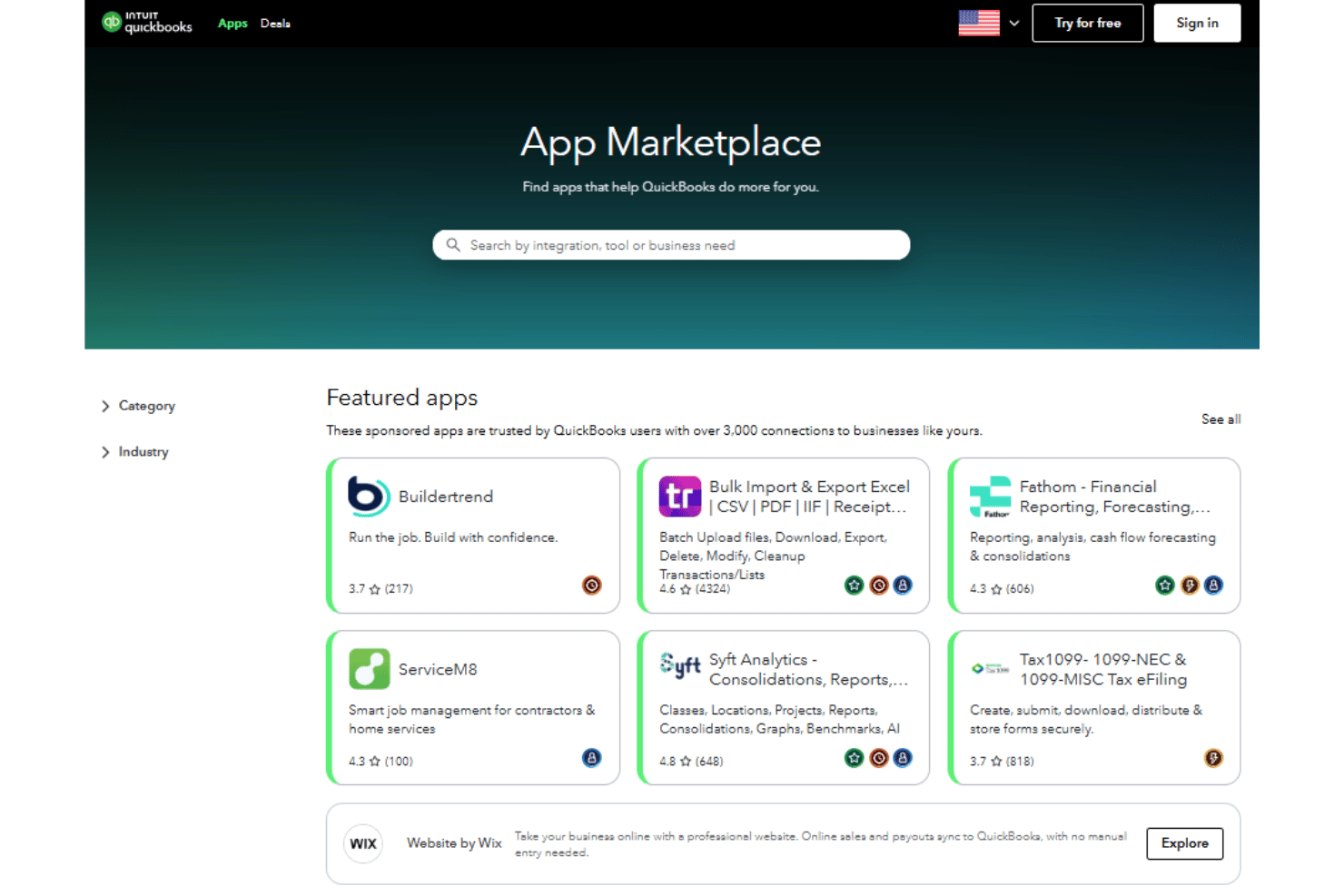
Task: Click the Wix logo in banner
Action: coord(363,843)
